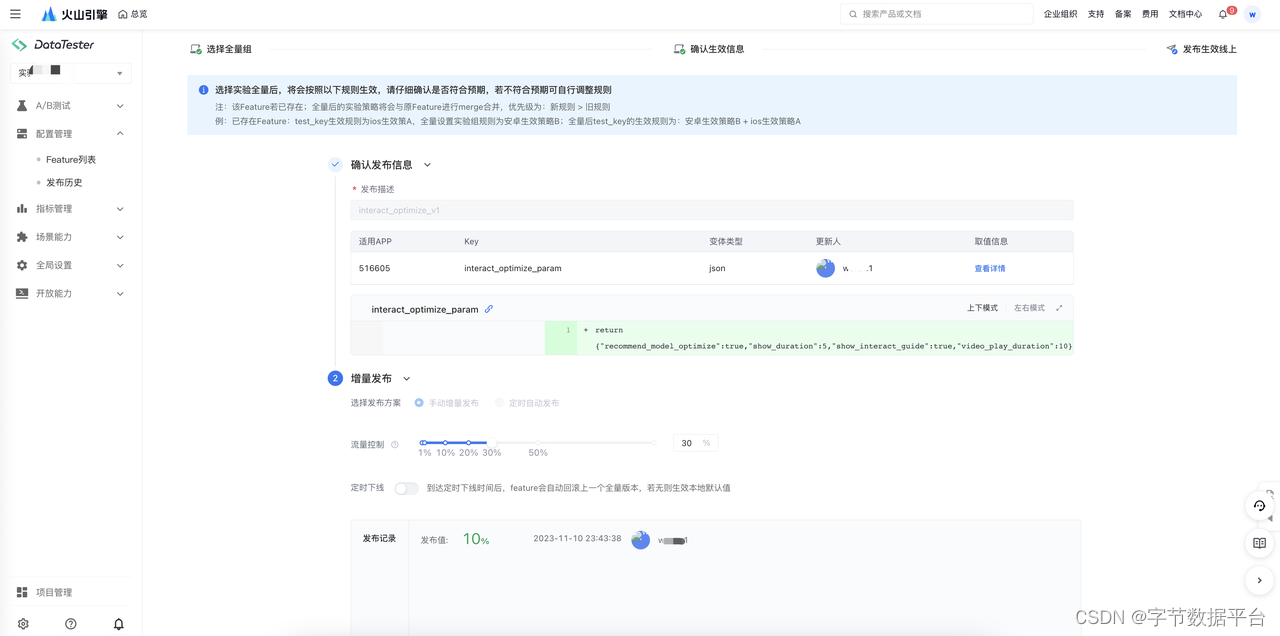Click the 全局设置 gear icon
This screenshot has width=1280, height=636.
[22, 265]
